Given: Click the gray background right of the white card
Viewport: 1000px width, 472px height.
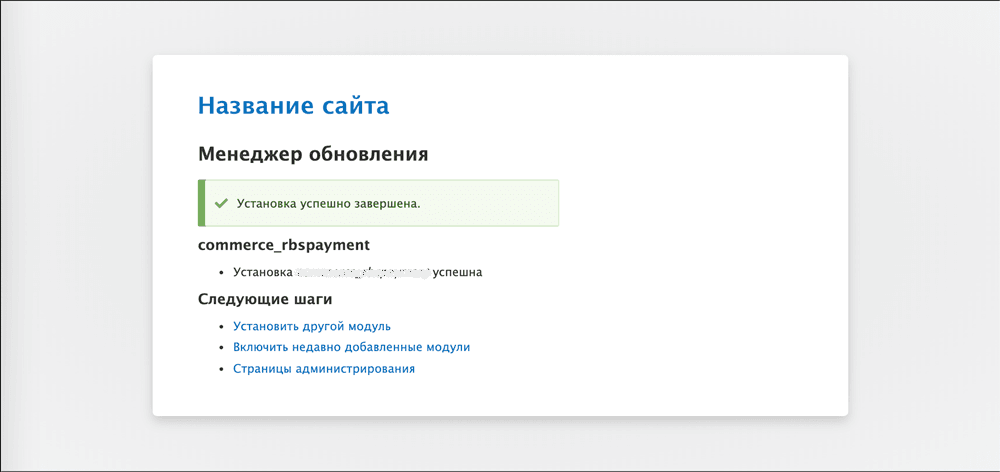Looking at the screenshot, I should (923, 236).
